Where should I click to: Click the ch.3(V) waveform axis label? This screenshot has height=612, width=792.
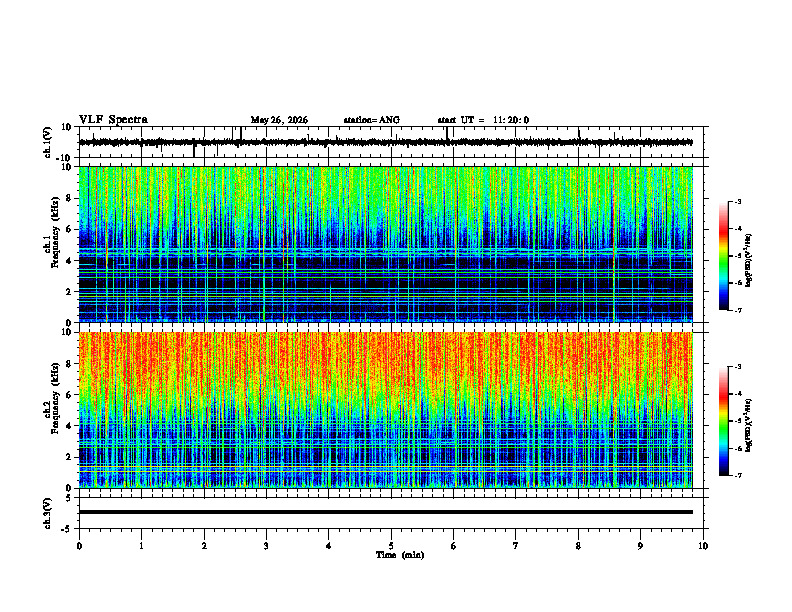point(48,513)
